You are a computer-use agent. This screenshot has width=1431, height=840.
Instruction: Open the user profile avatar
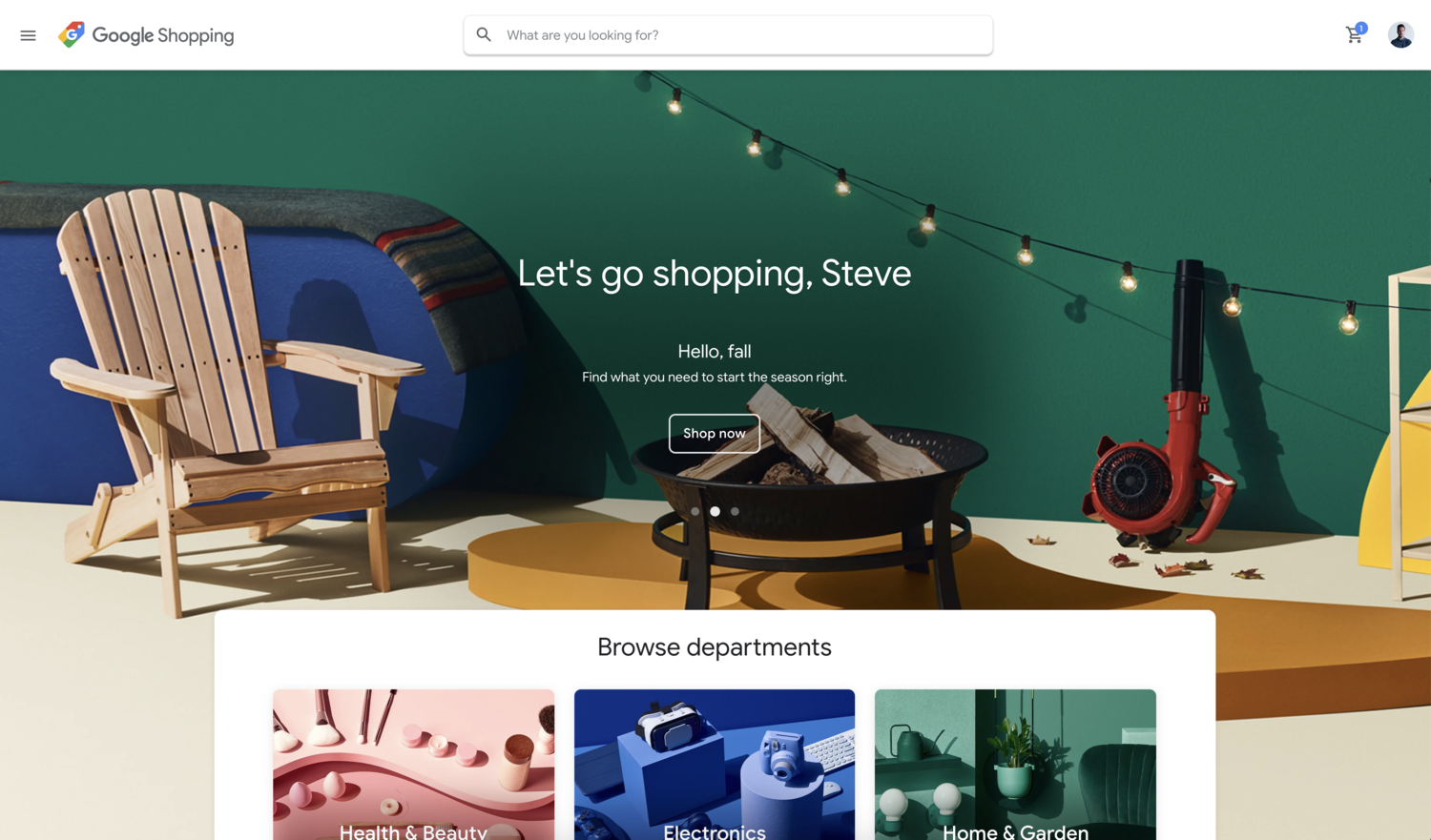coord(1400,35)
